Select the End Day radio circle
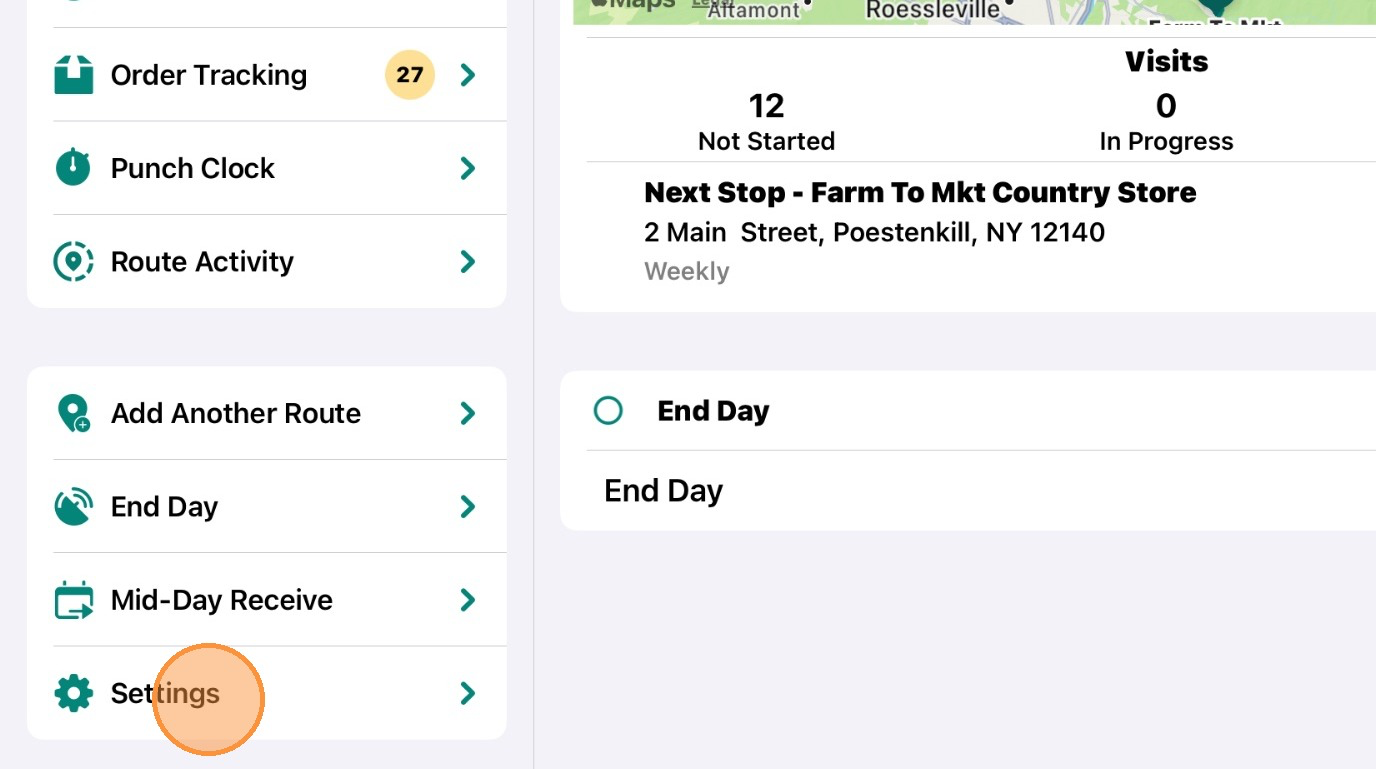Viewport: 1376px width, 769px height. click(x=608, y=411)
